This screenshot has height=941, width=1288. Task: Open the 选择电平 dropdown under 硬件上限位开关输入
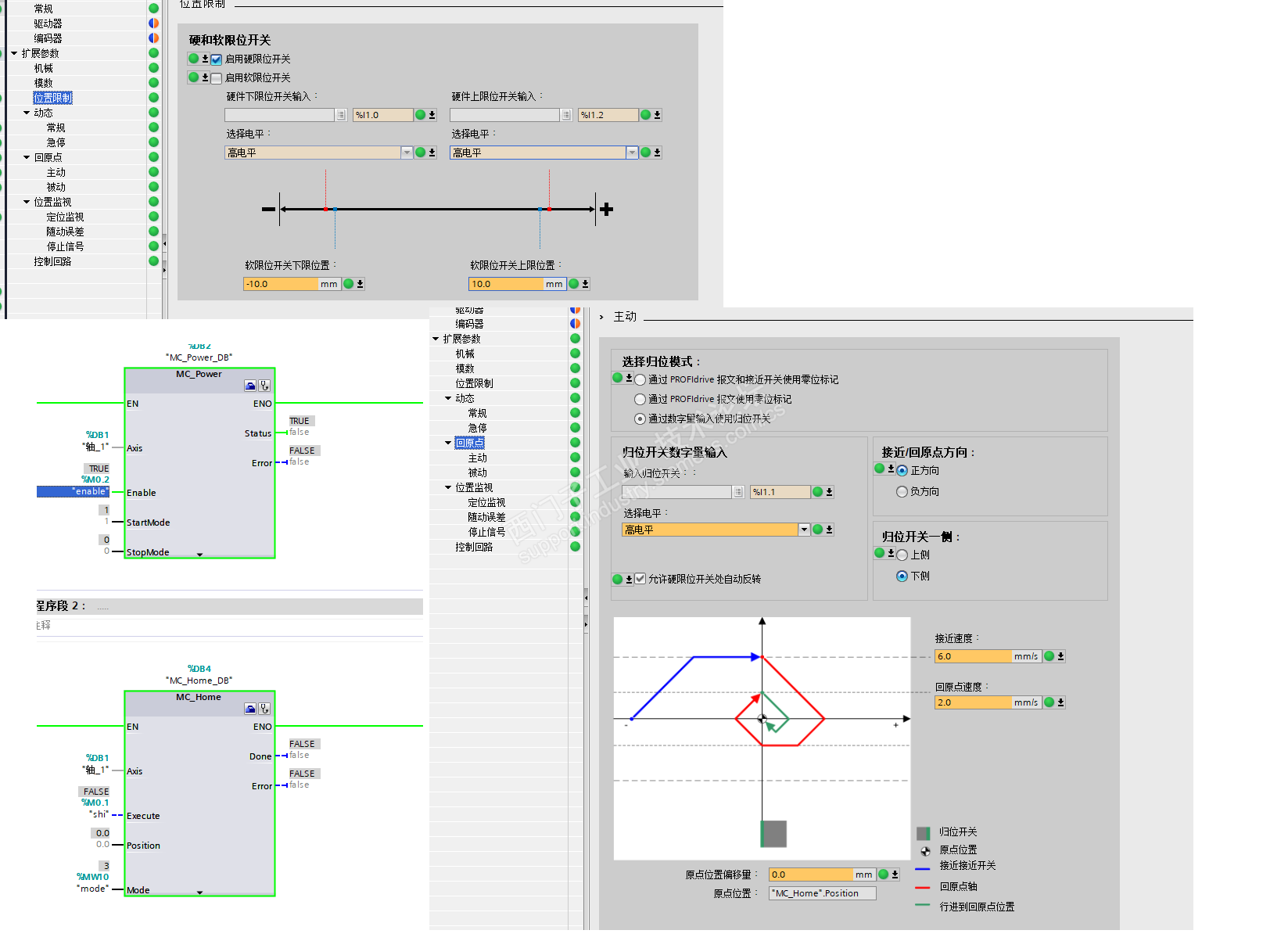632,153
